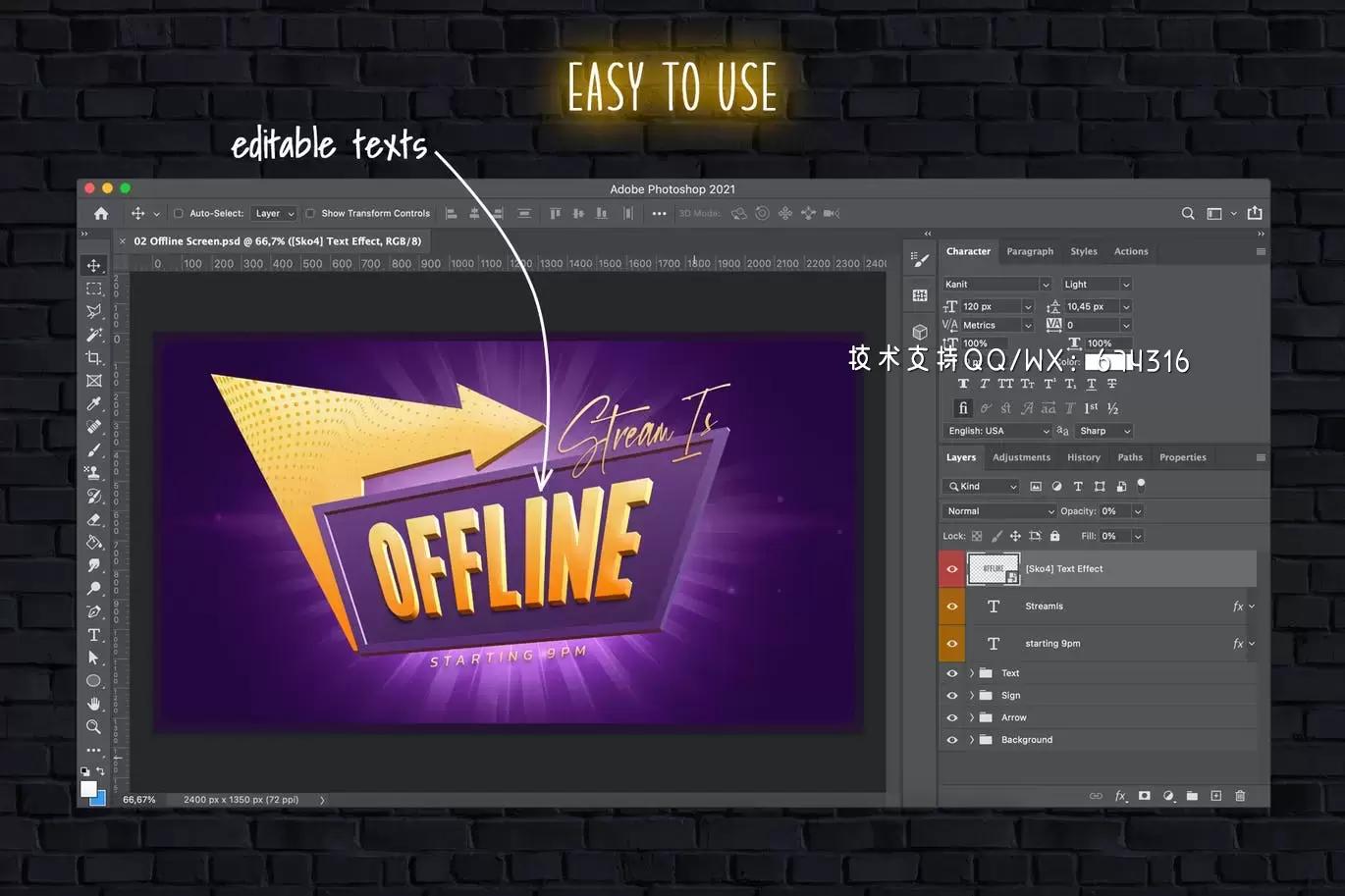
Task: Align top edges in options bar
Action: [555, 213]
